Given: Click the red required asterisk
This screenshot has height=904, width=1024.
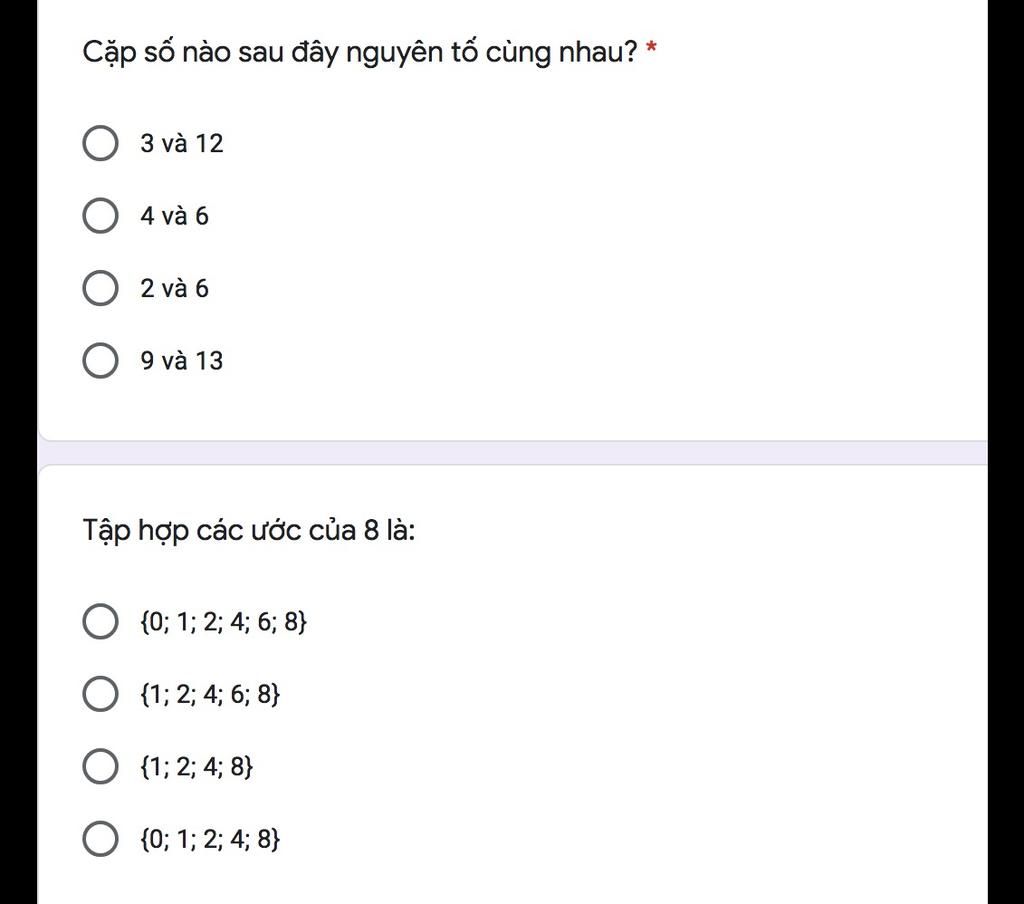Looking at the screenshot, I should 651,50.
